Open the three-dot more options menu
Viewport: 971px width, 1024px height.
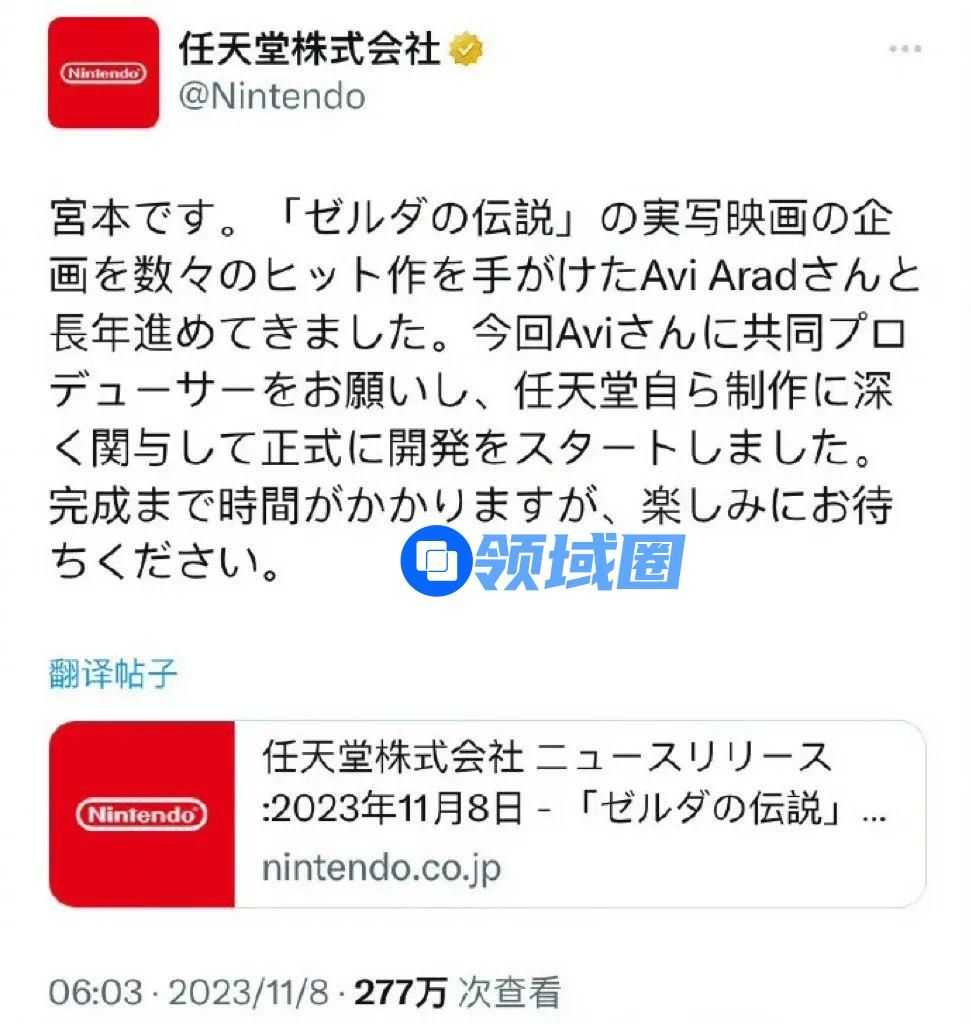point(905,49)
